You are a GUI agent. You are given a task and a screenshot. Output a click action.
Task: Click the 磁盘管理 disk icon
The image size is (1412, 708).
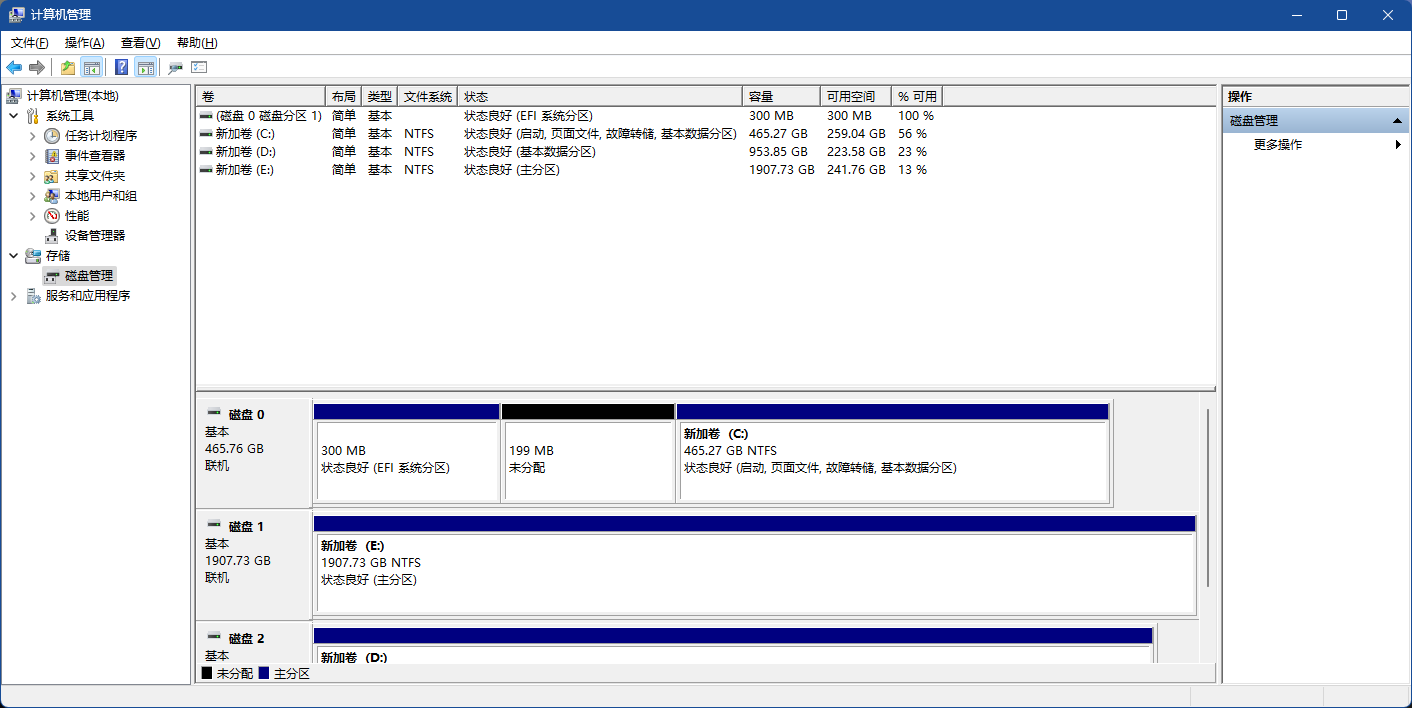tap(52, 276)
